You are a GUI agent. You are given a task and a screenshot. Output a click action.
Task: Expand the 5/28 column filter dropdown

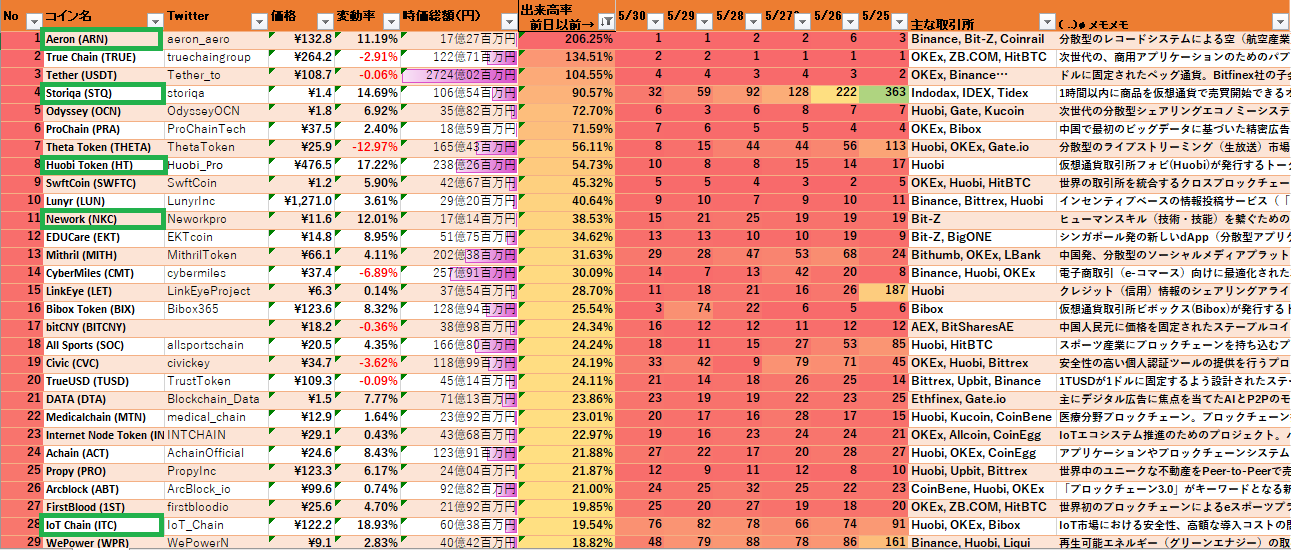pyautogui.click(x=752, y=20)
